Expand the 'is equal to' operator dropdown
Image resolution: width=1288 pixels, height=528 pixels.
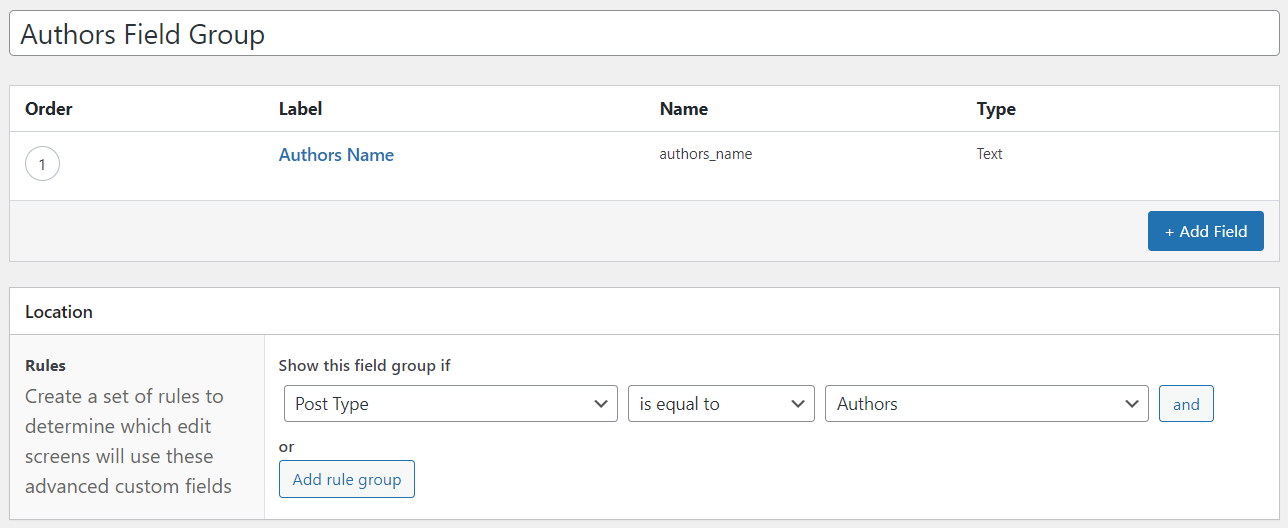tap(720, 404)
